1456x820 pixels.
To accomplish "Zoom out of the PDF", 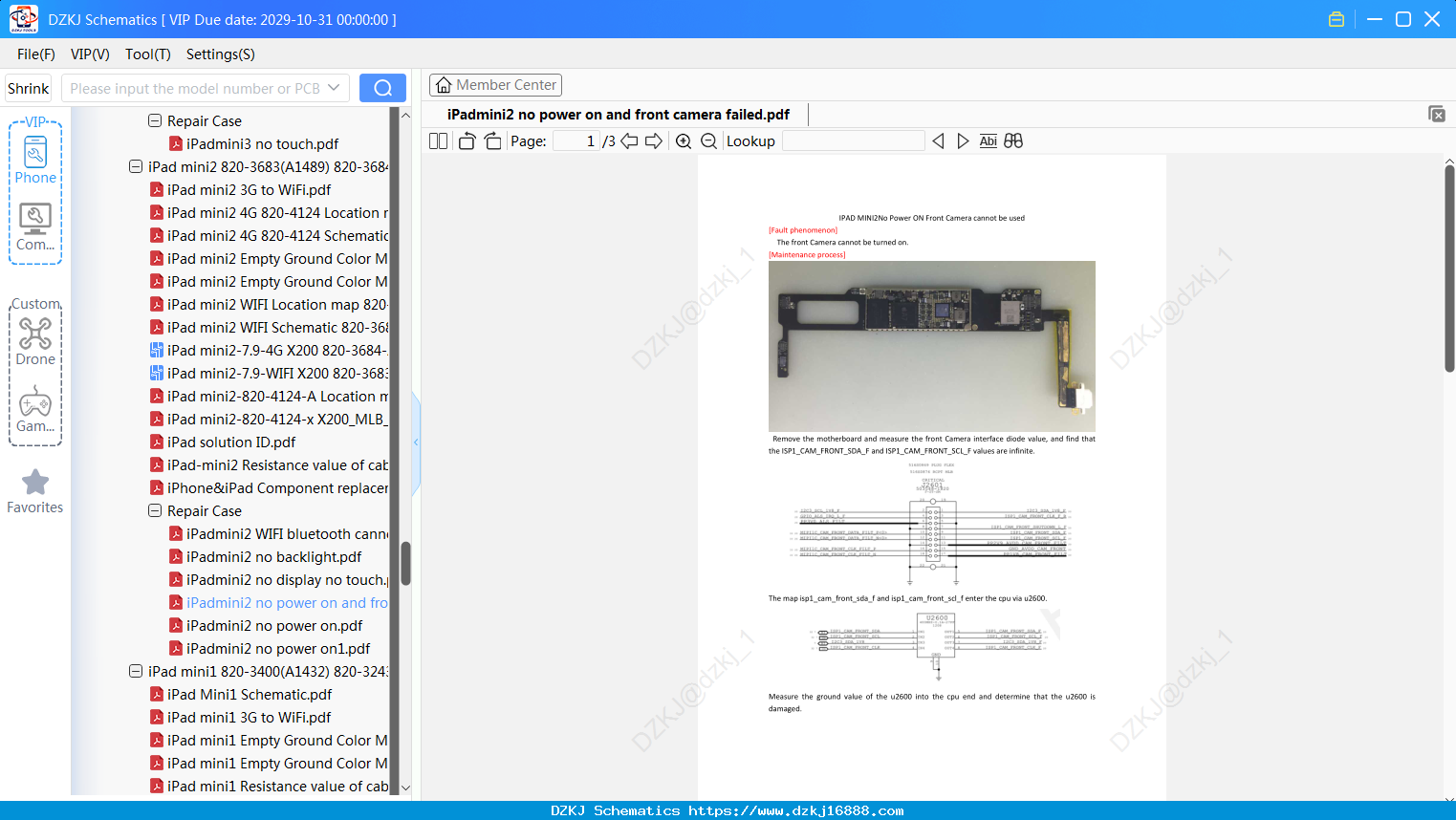I will pos(709,141).
